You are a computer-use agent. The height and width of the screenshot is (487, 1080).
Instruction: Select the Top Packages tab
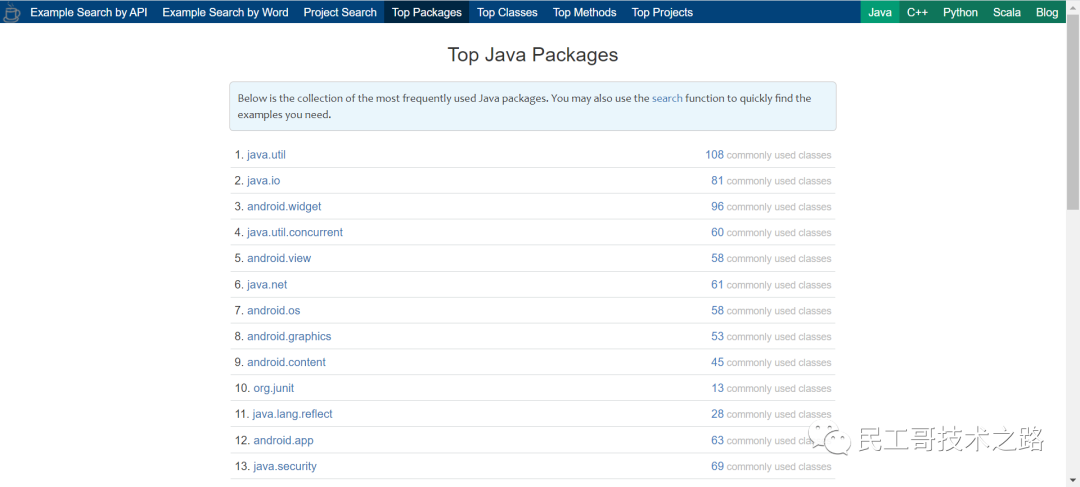[x=427, y=12]
